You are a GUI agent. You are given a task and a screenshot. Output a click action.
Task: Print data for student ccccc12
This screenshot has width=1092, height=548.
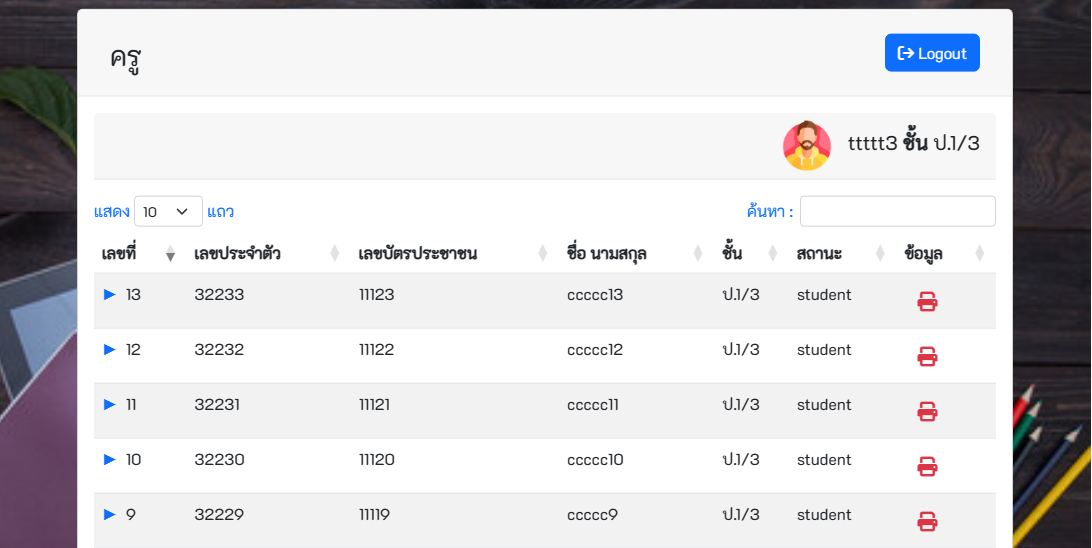pyautogui.click(x=927, y=357)
